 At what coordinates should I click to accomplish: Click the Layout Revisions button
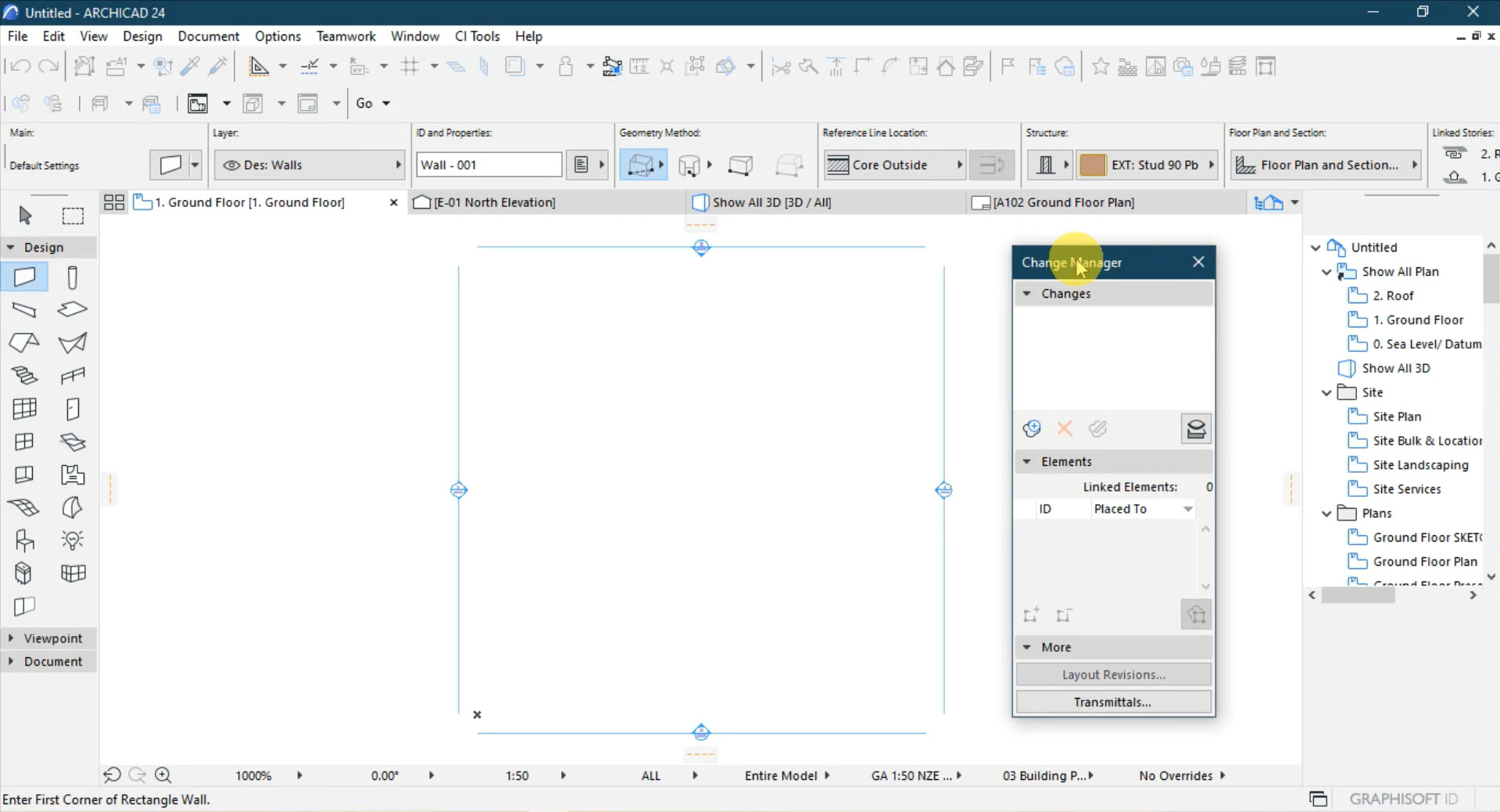1113,674
